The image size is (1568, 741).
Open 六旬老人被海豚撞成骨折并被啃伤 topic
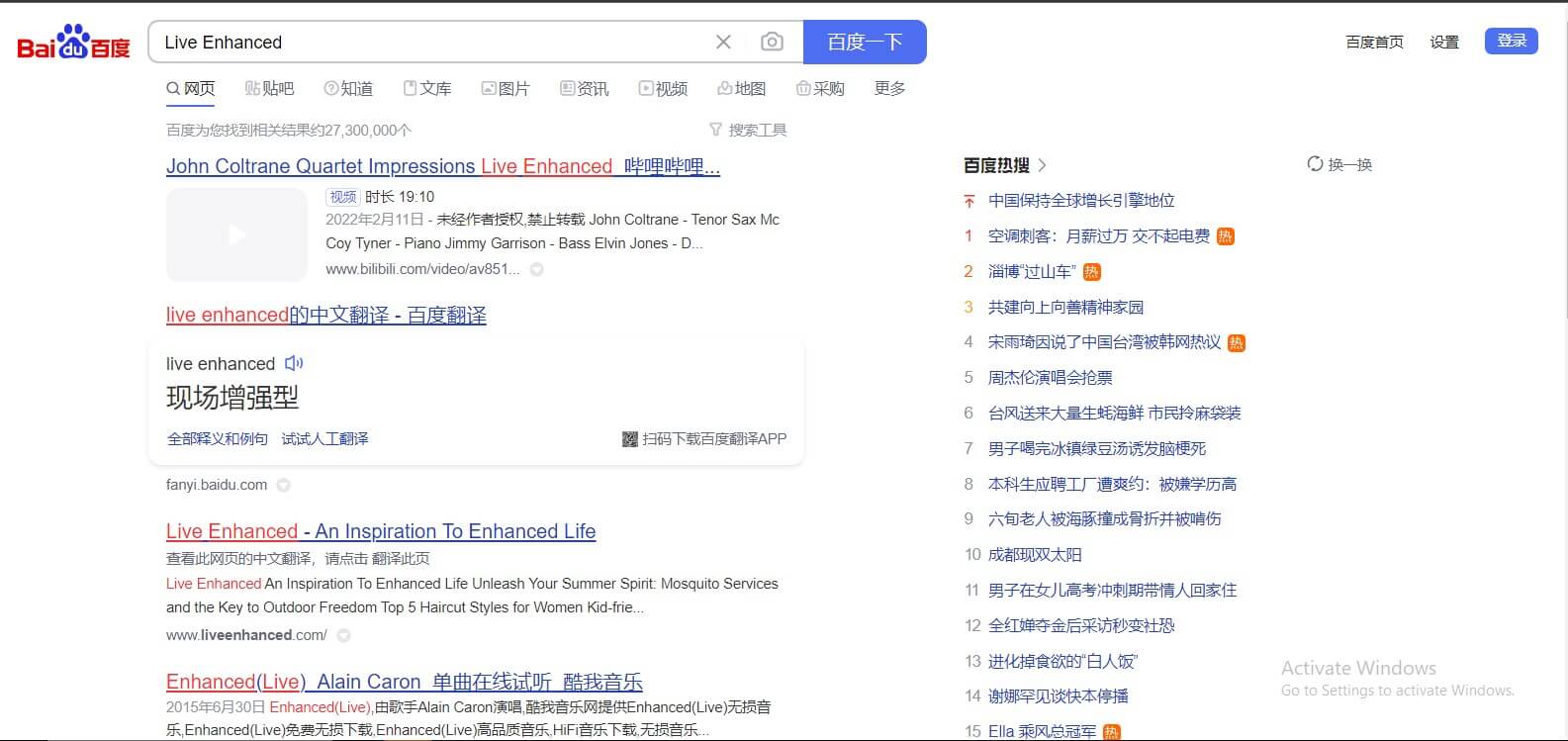pos(1105,518)
